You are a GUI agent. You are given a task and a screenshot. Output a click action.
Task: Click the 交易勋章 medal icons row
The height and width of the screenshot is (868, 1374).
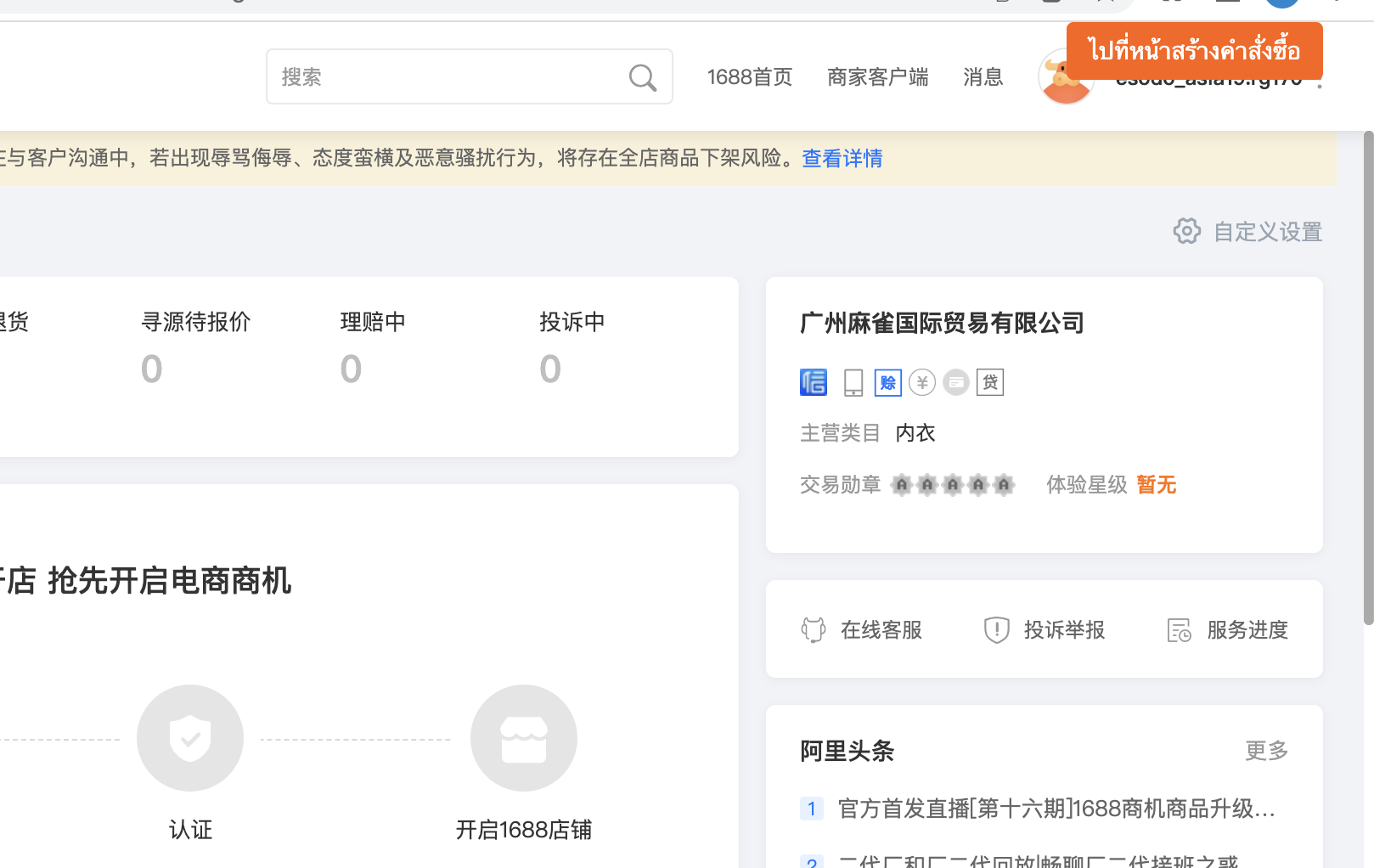pos(953,485)
